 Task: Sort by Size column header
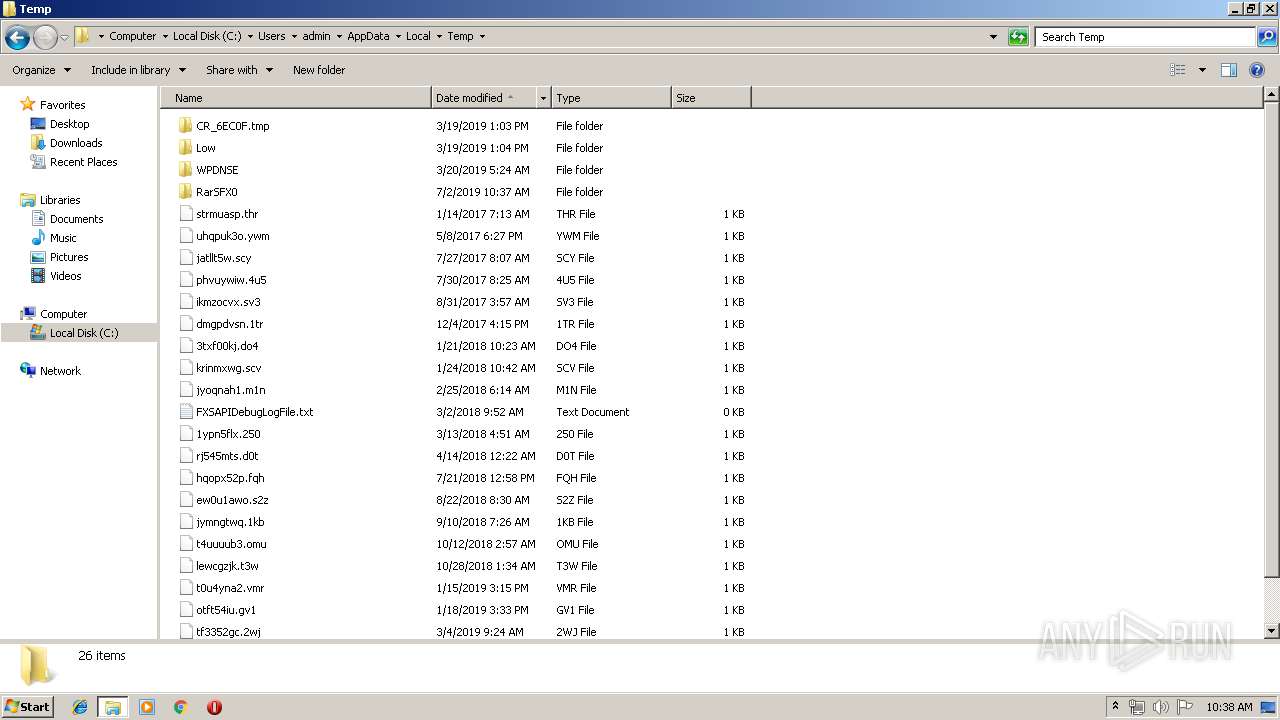(x=711, y=98)
